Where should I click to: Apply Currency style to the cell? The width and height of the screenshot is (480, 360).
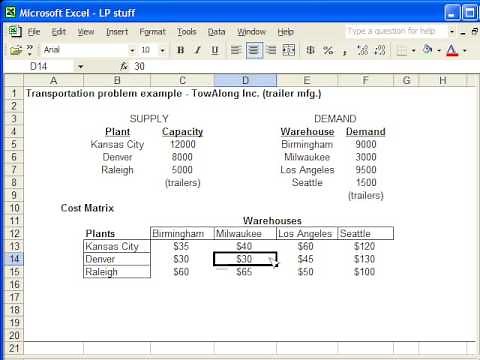click(310, 50)
